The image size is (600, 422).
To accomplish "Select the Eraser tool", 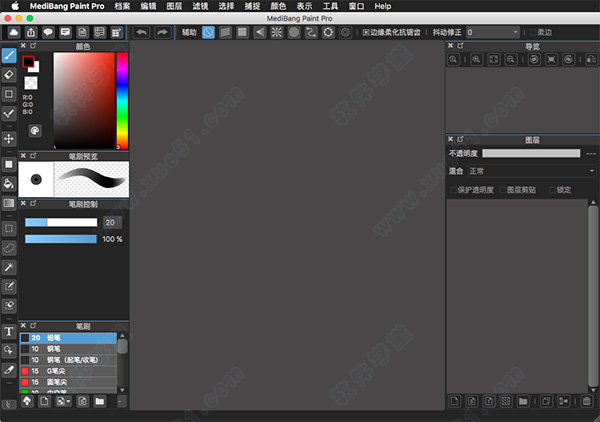I will [x=9, y=75].
